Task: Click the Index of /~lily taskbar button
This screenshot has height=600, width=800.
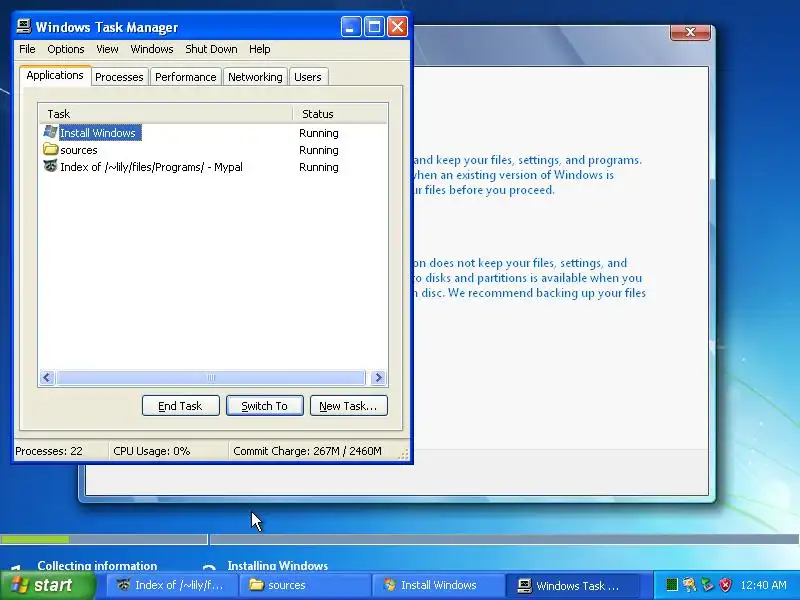Action: tap(172, 585)
